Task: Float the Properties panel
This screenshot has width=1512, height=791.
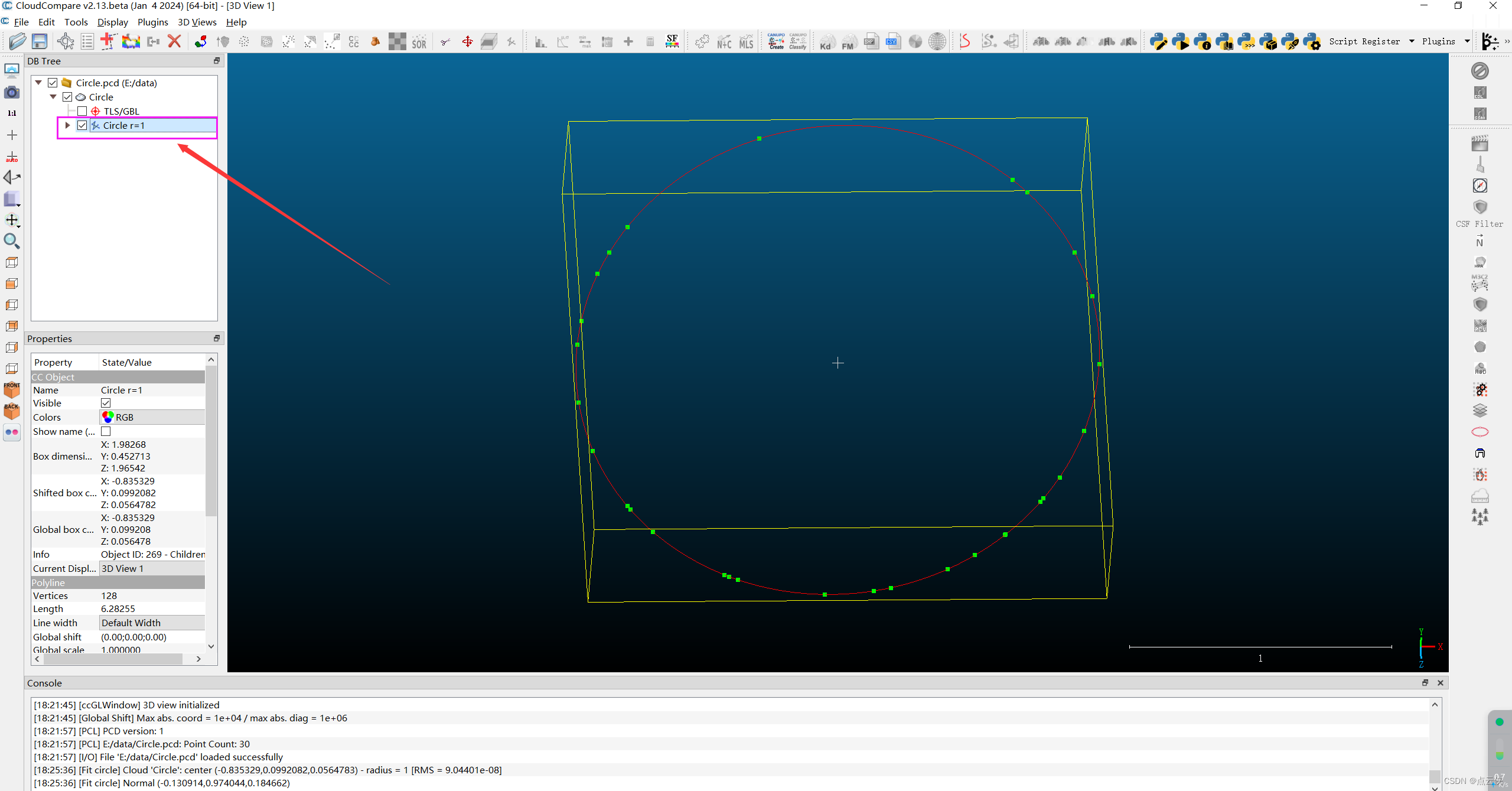Action: [x=217, y=338]
